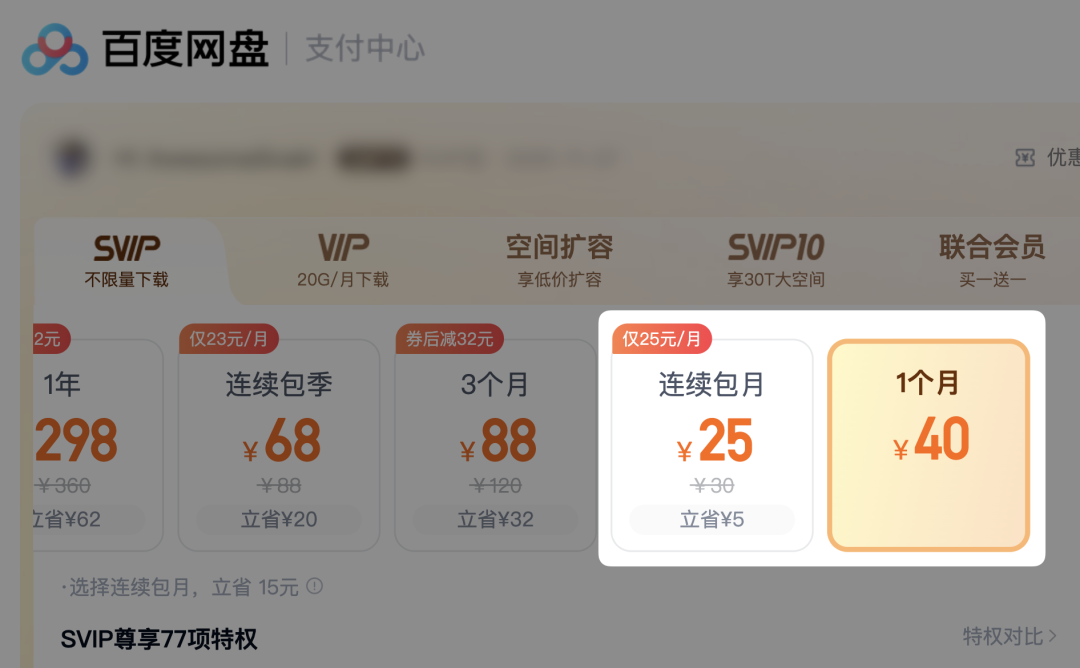
Task: Click the 仅25元/月 promo badge
Action: coord(662,339)
